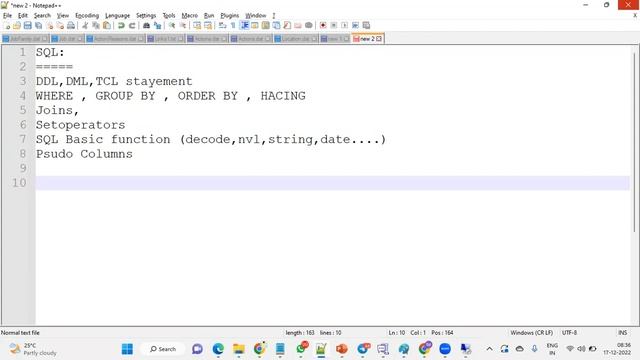This screenshot has width=640, height=360.
Task: Click the New file toolbar icon
Action: tap(7, 26)
